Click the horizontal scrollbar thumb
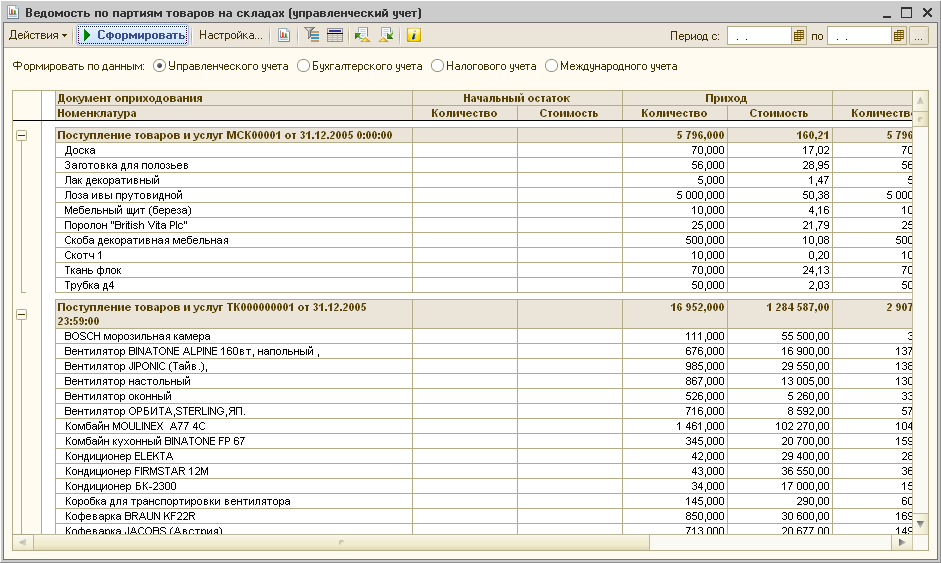This screenshot has width=941, height=563. tap(341, 543)
